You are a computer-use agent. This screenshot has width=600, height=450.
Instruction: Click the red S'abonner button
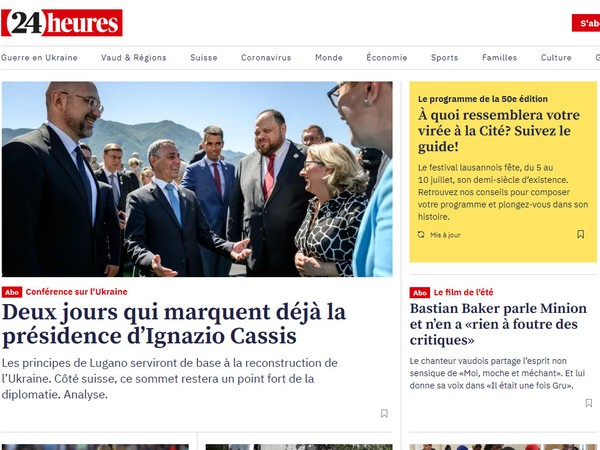tap(586, 23)
